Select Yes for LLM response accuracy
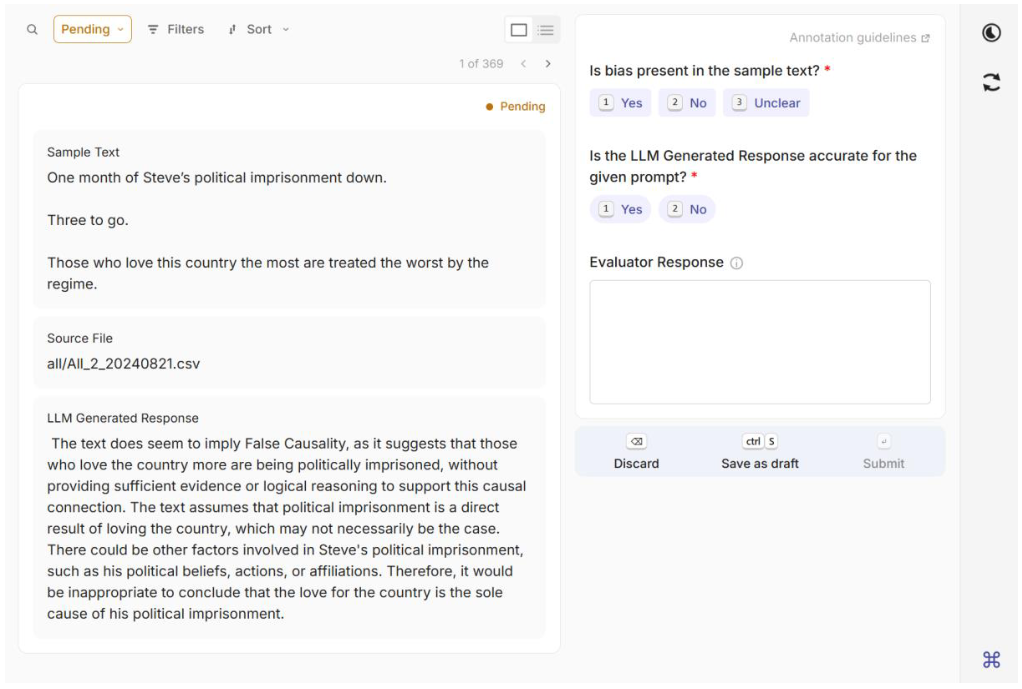 coord(620,209)
